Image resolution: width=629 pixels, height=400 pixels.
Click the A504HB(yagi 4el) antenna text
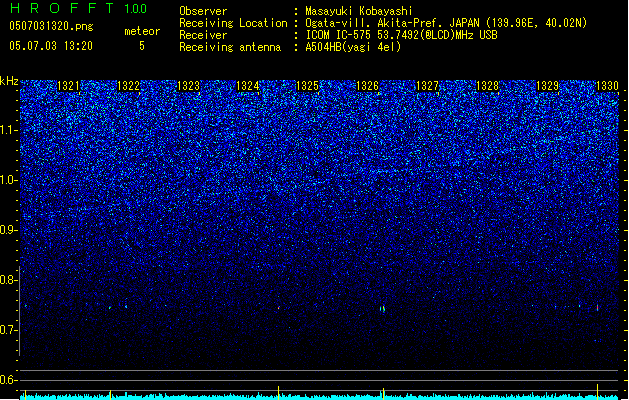pos(353,47)
